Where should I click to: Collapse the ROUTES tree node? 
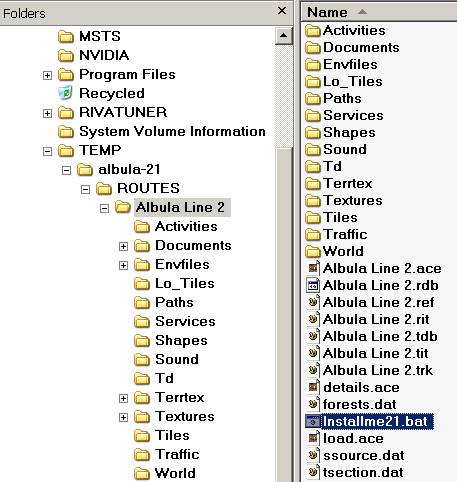pyautogui.click(x=85, y=189)
